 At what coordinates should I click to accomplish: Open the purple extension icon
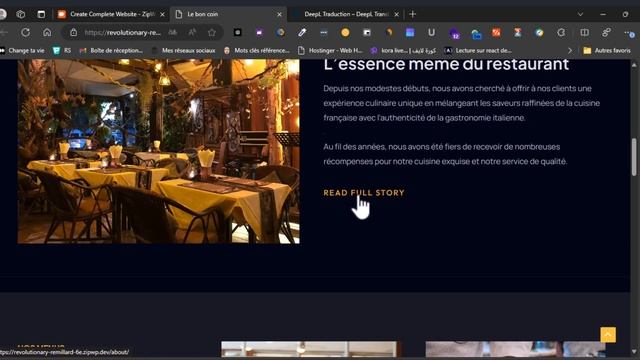pyautogui.click(x=259, y=33)
